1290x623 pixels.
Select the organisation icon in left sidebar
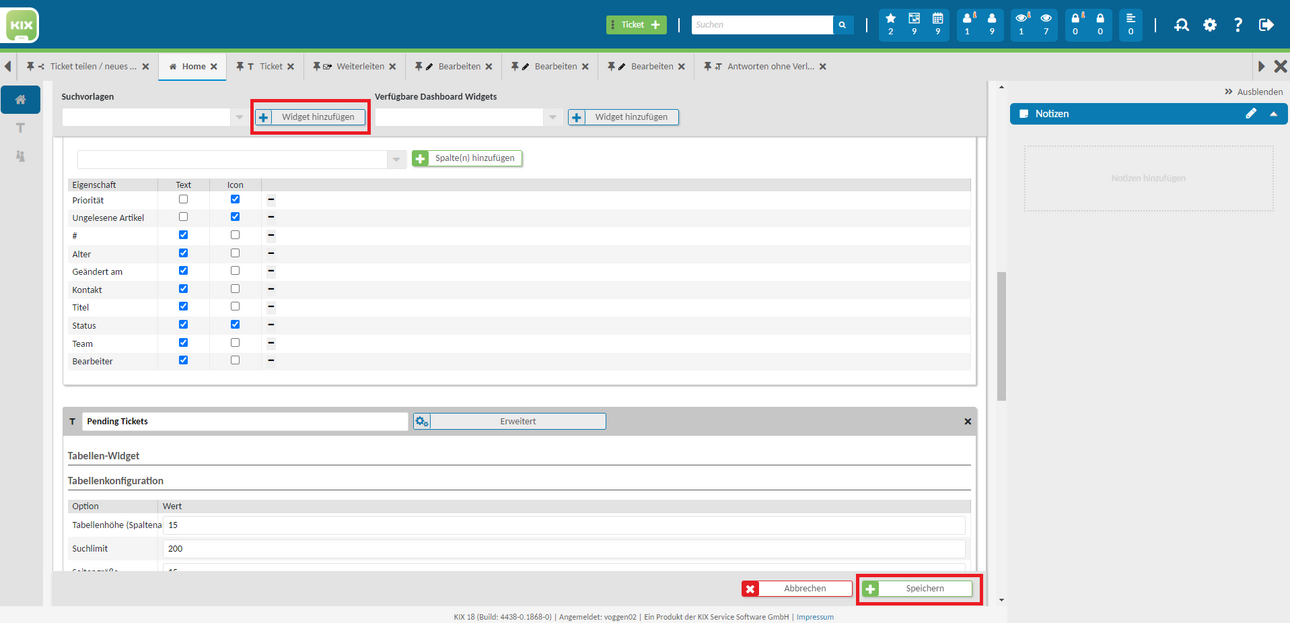pyautogui.click(x=21, y=156)
